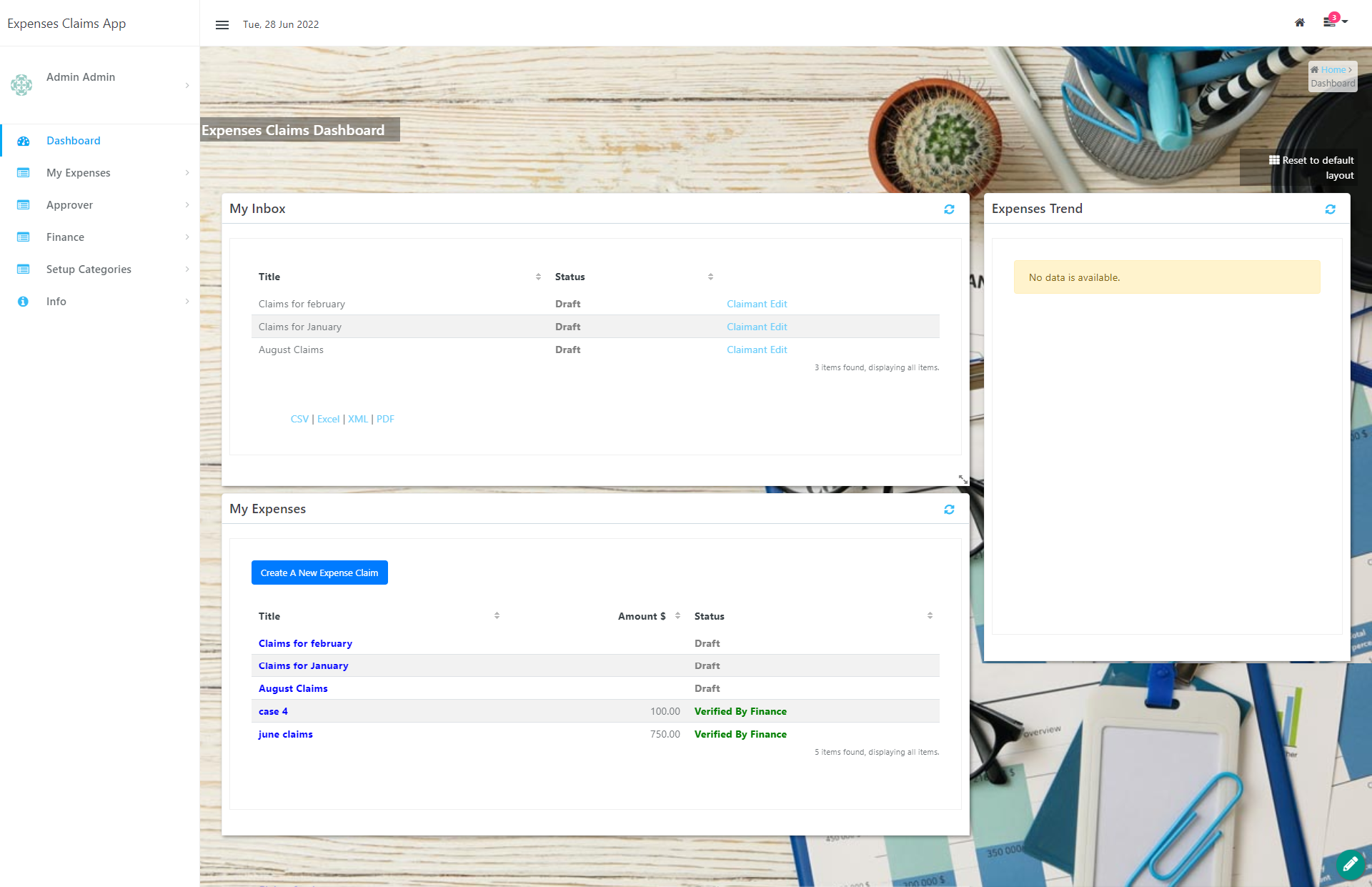Screen dimensions: 1372x887
Task: Open Claimant Edit for Claims for January
Action: [x=757, y=327]
